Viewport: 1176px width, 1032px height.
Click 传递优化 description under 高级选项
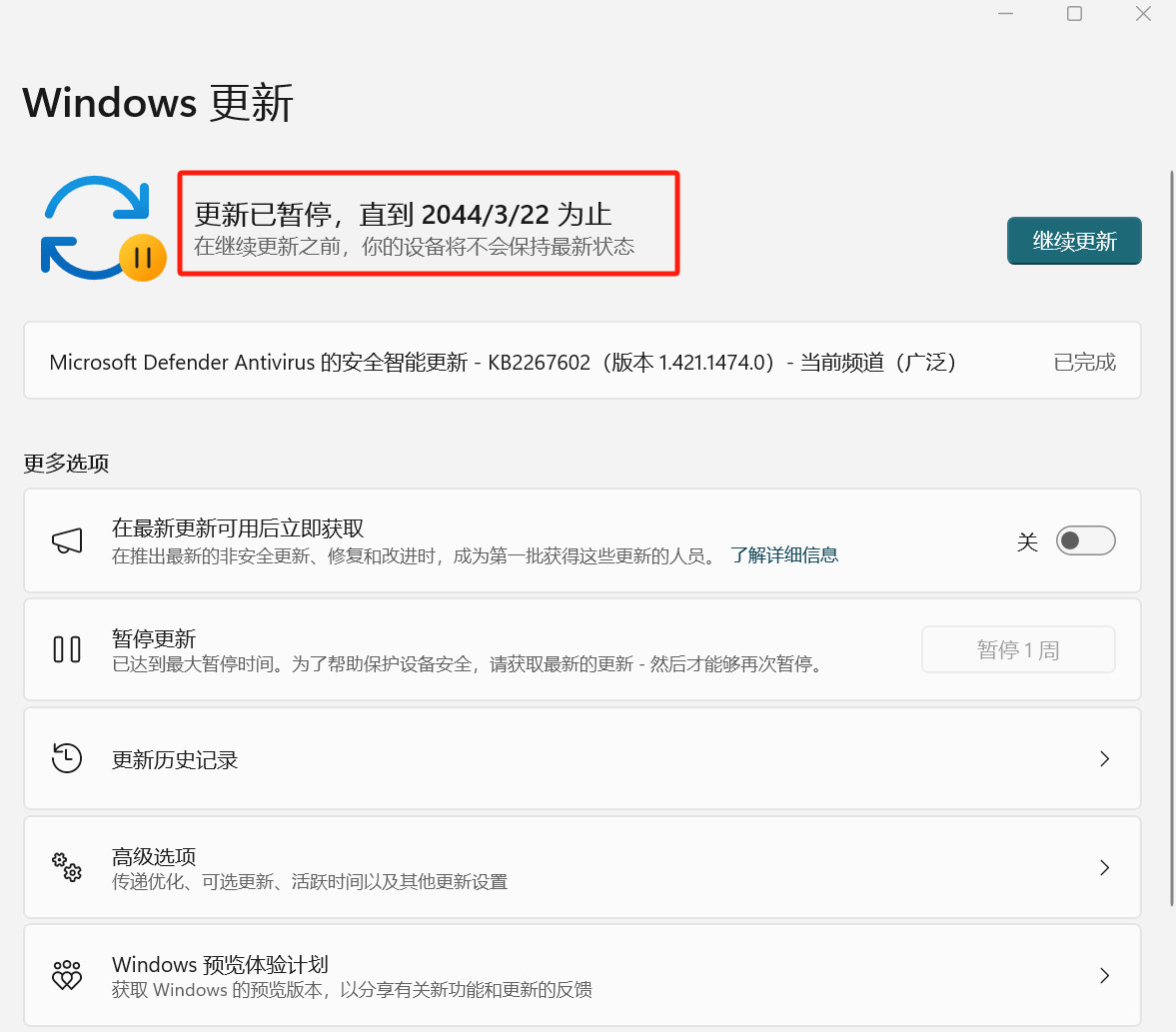[310, 882]
